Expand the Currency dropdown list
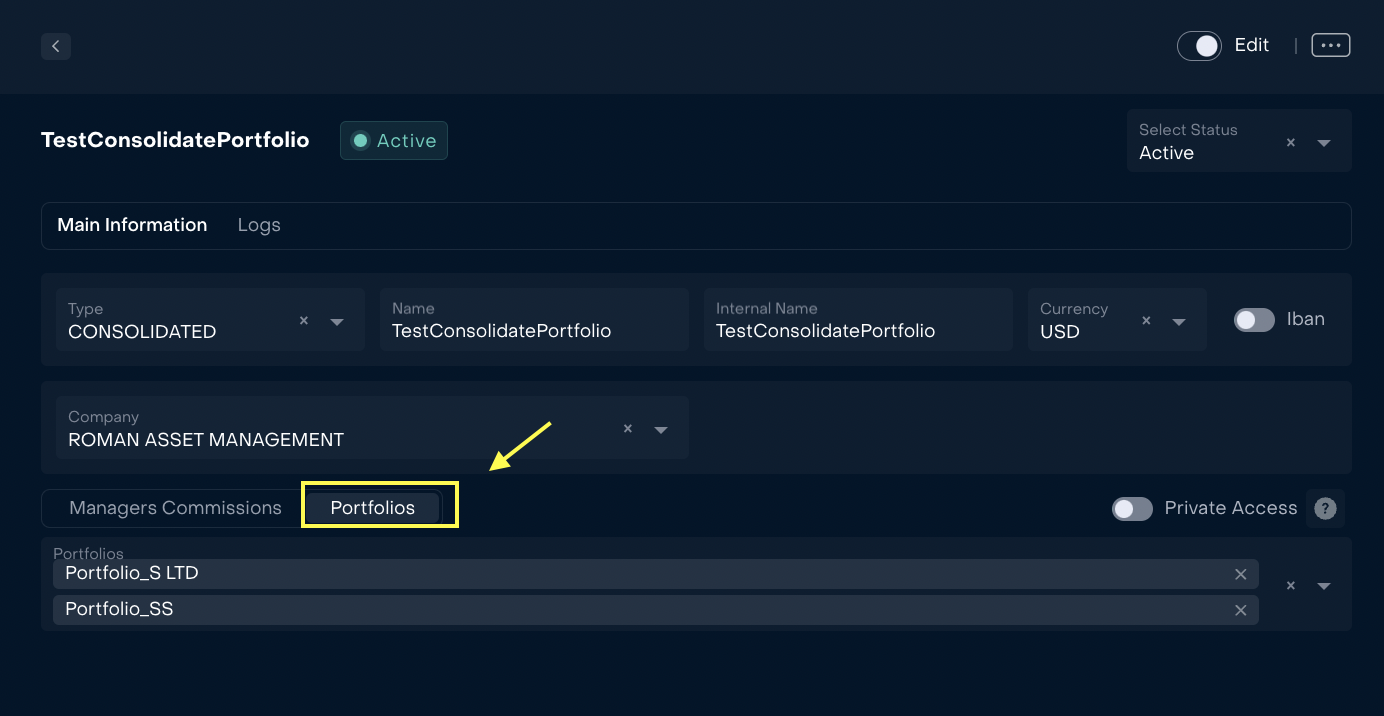The height and width of the screenshot is (716, 1384). point(1179,322)
